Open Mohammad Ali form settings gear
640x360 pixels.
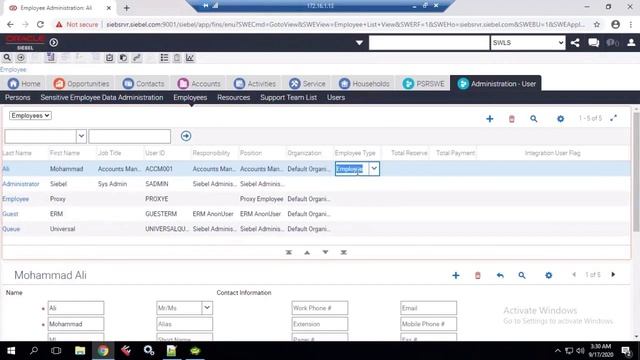(549, 276)
